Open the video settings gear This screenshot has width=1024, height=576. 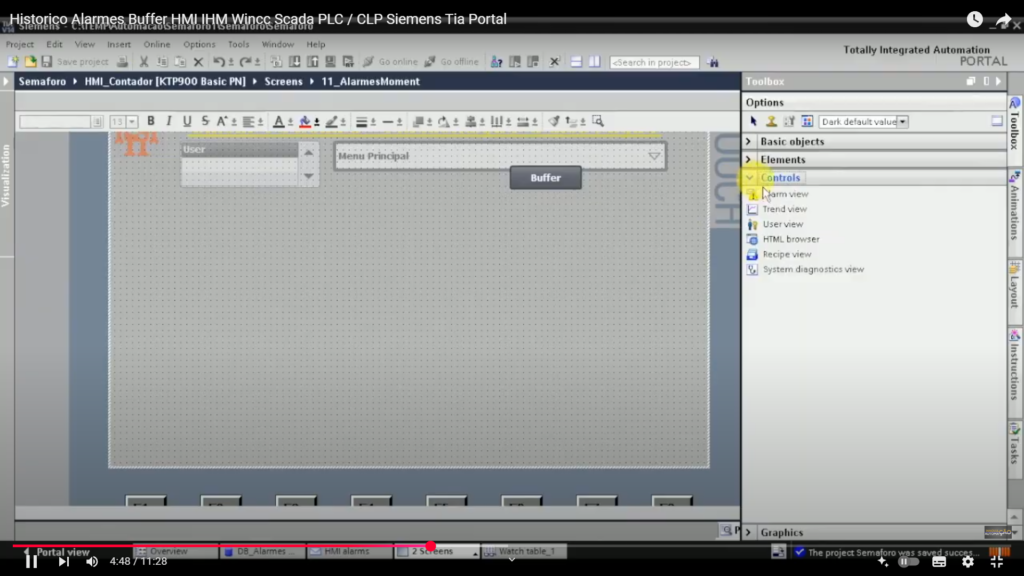point(968,562)
